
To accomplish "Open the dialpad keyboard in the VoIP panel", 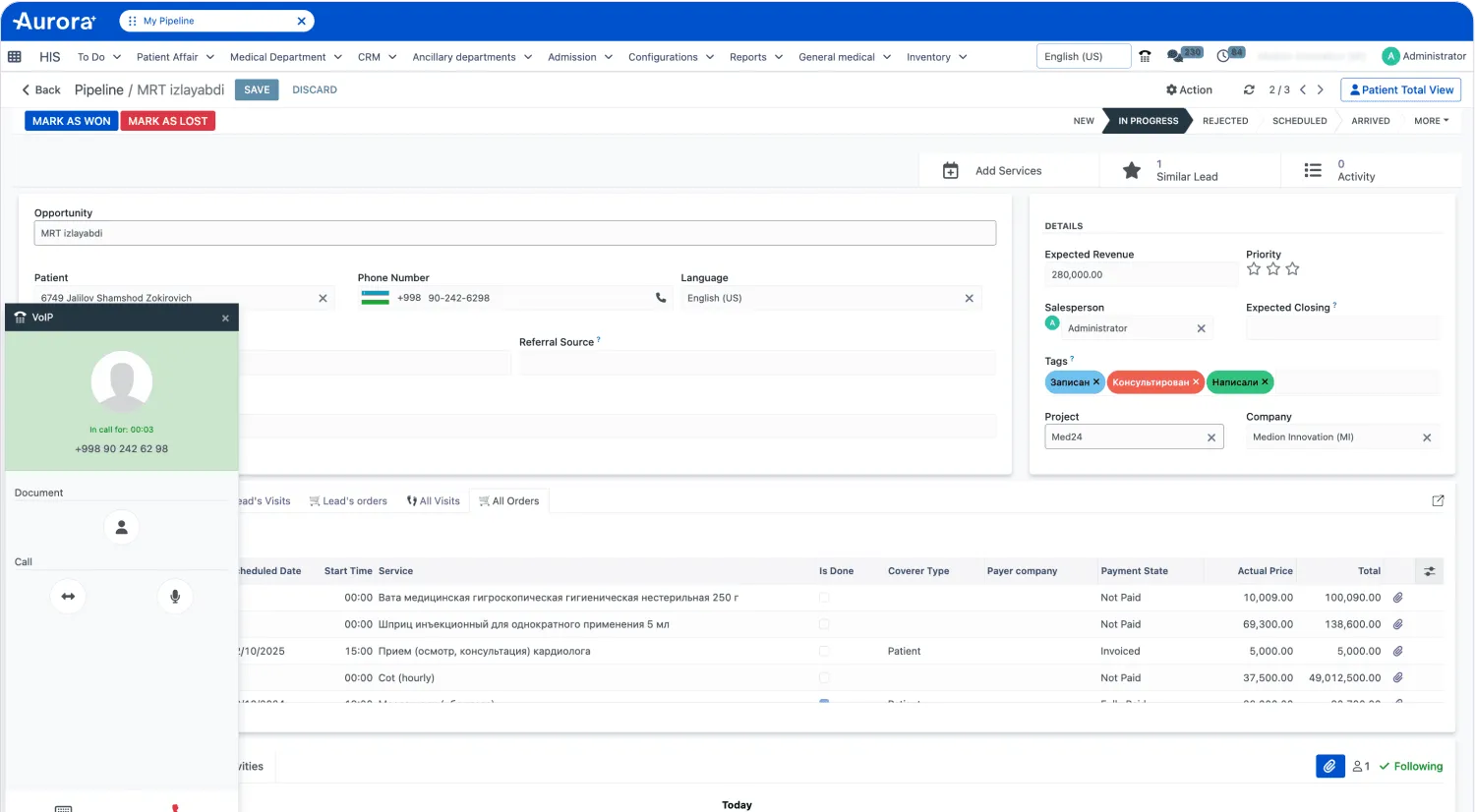I will [63, 806].
